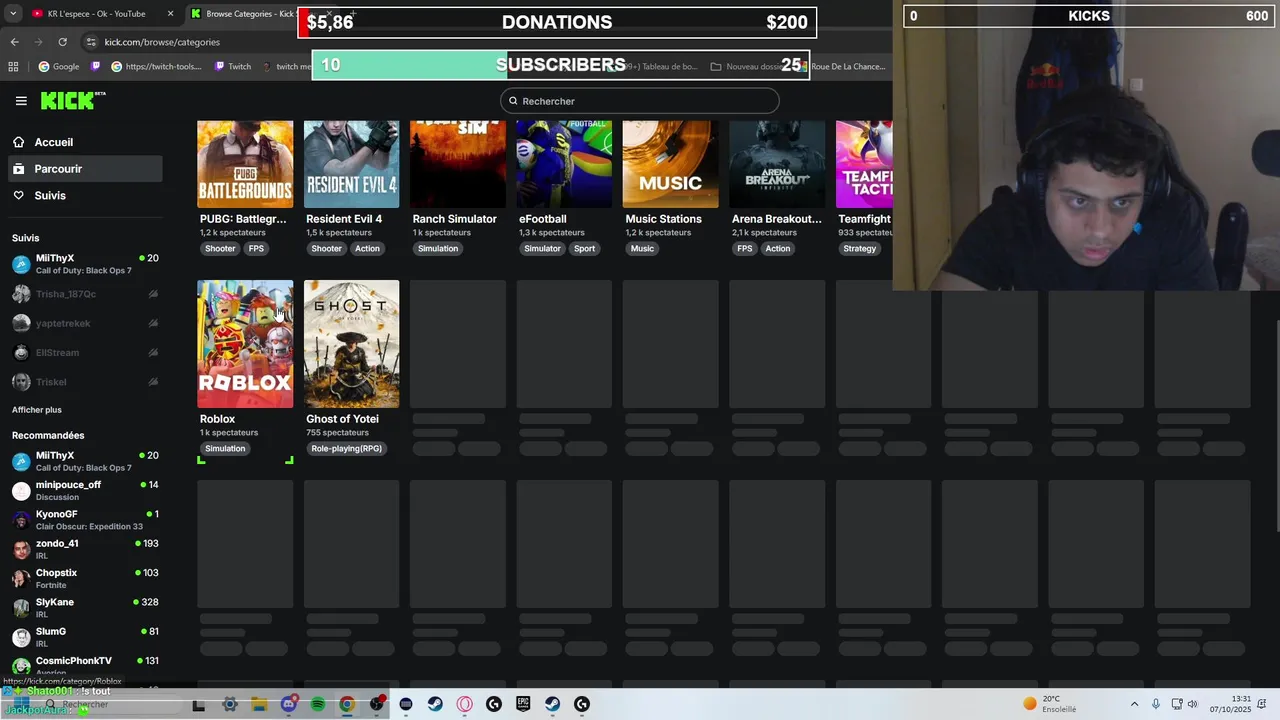Click the Rechercher search field
Screen dimensions: 1280x720
pos(640,101)
